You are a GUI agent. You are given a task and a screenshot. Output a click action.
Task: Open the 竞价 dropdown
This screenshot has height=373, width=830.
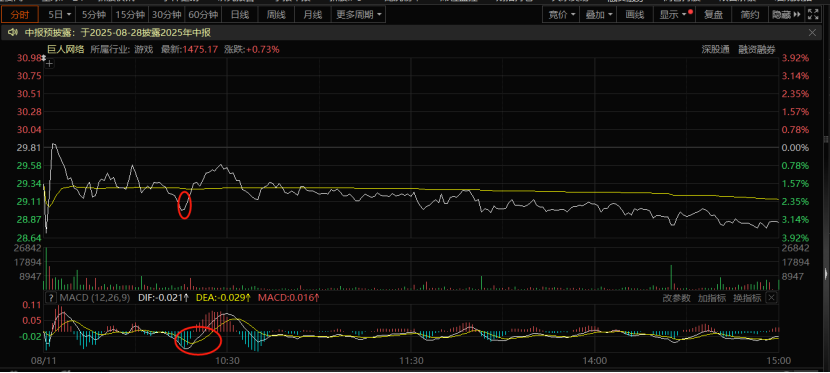[561, 15]
